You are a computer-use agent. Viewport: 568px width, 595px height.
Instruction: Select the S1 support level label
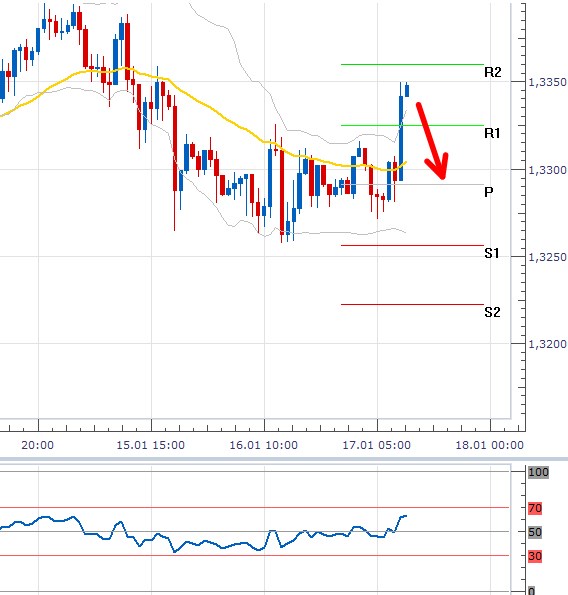[492, 253]
